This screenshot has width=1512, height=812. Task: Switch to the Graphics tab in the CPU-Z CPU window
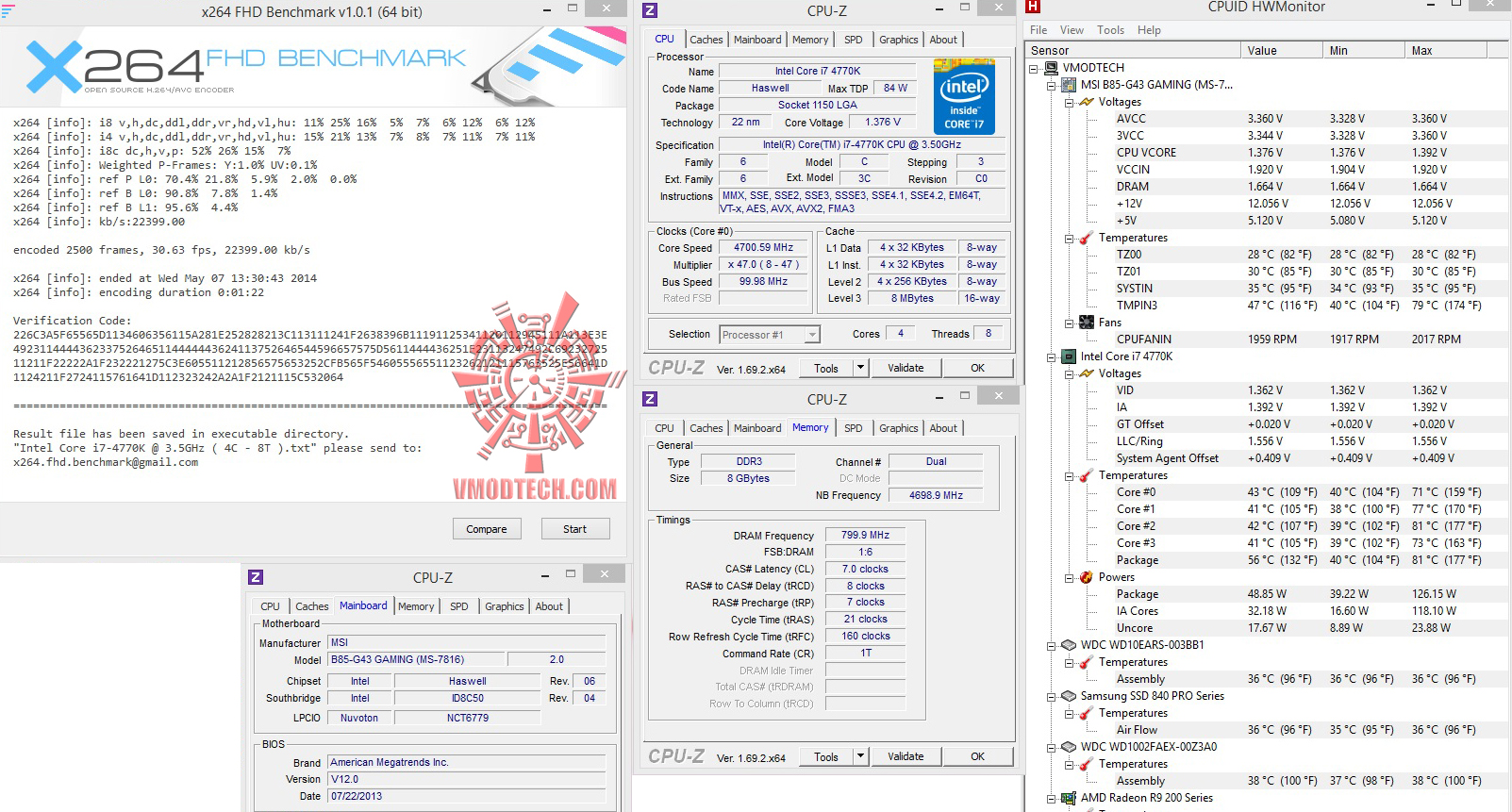(x=899, y=40)
